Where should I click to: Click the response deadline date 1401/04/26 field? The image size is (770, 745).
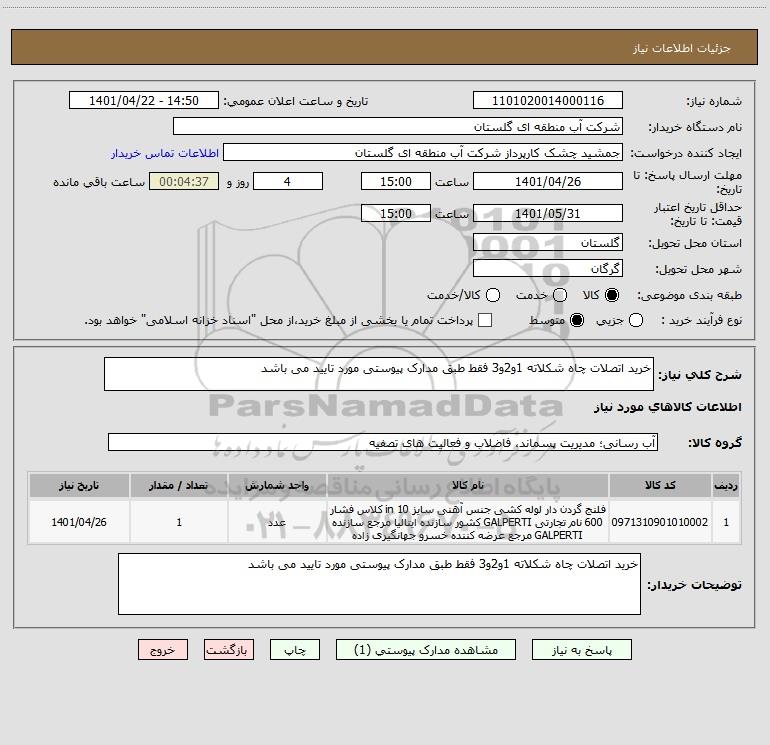(x=548, y=181)
